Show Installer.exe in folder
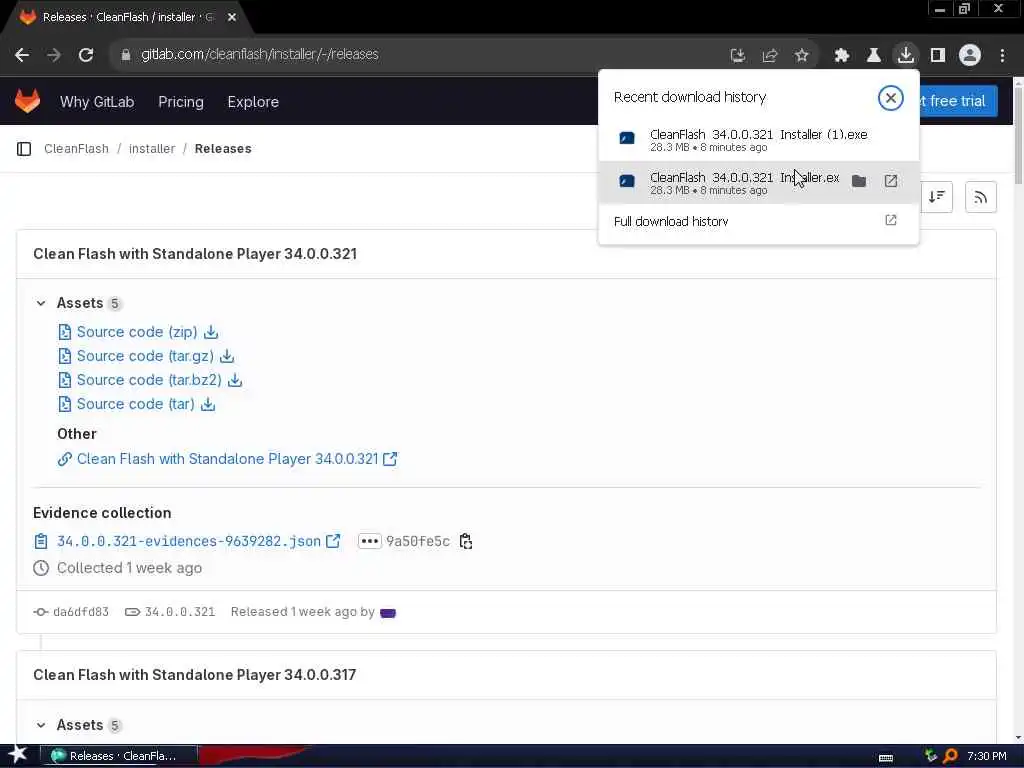 (859, 181)
